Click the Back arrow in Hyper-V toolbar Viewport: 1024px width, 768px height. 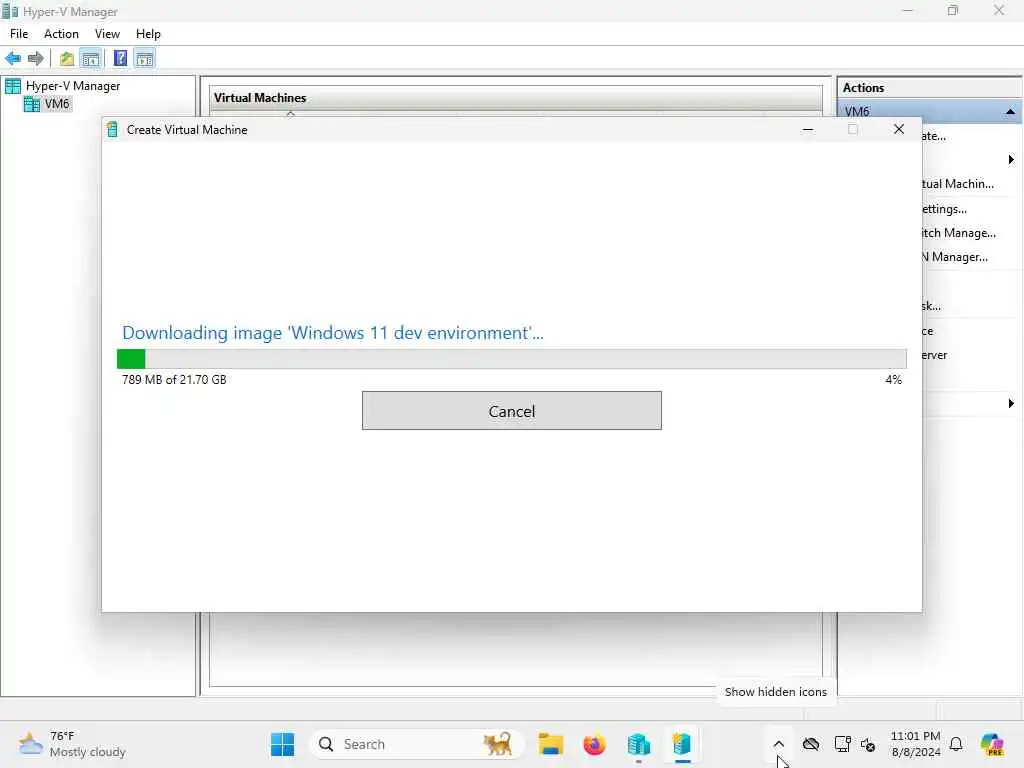click(x=13, y=59)
